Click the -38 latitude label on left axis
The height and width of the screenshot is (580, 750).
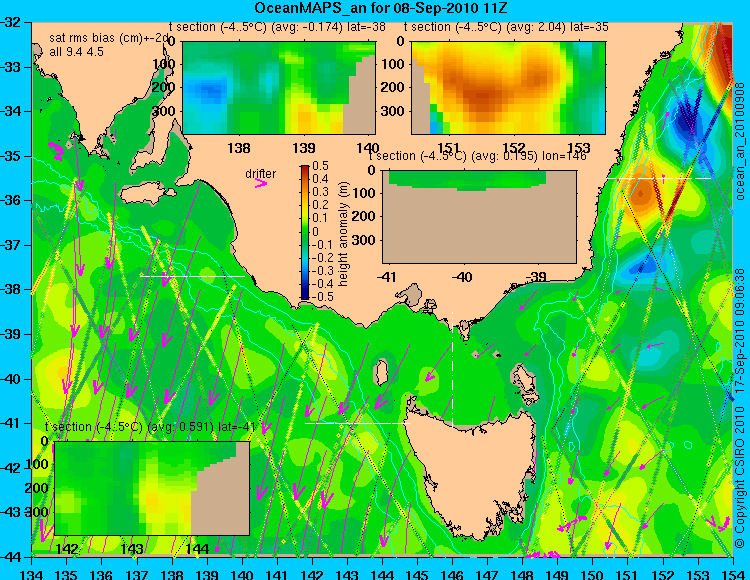(11, 289)
